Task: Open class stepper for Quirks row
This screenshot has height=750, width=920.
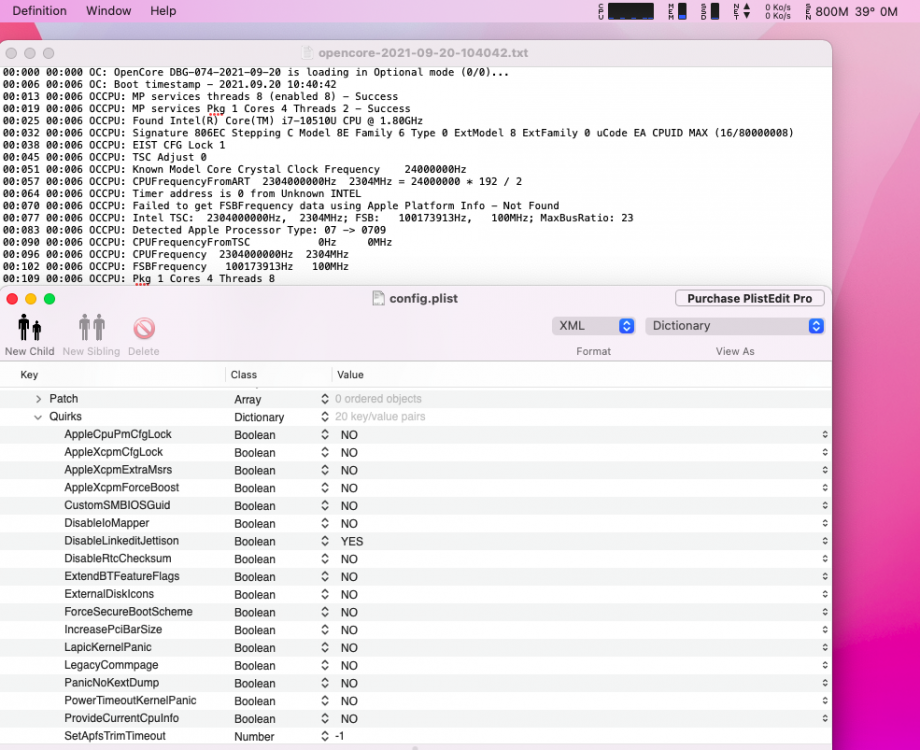Action: click(324, 417)
